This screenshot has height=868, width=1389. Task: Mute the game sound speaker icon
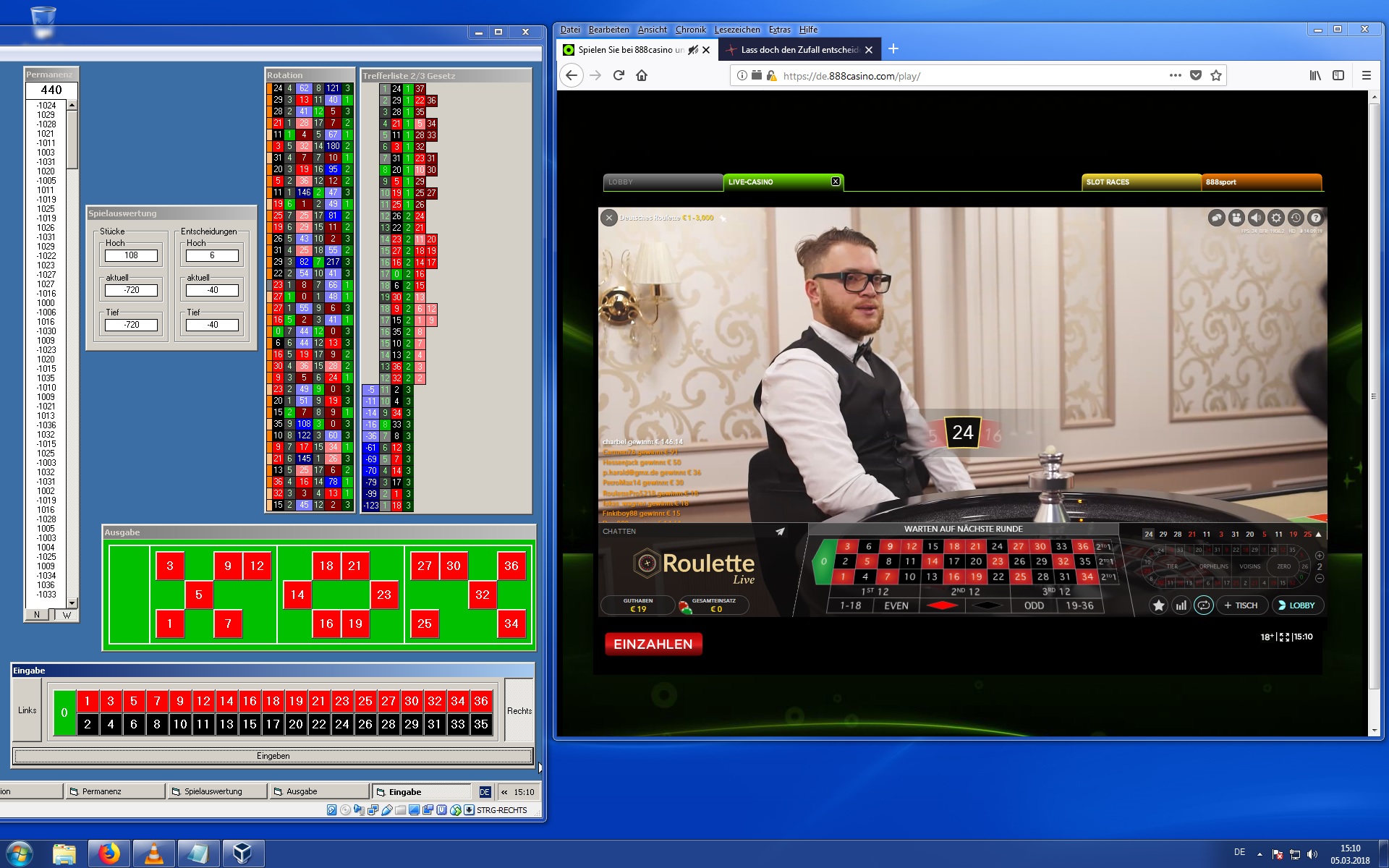pyautogui.click(x=1256, y=218)
